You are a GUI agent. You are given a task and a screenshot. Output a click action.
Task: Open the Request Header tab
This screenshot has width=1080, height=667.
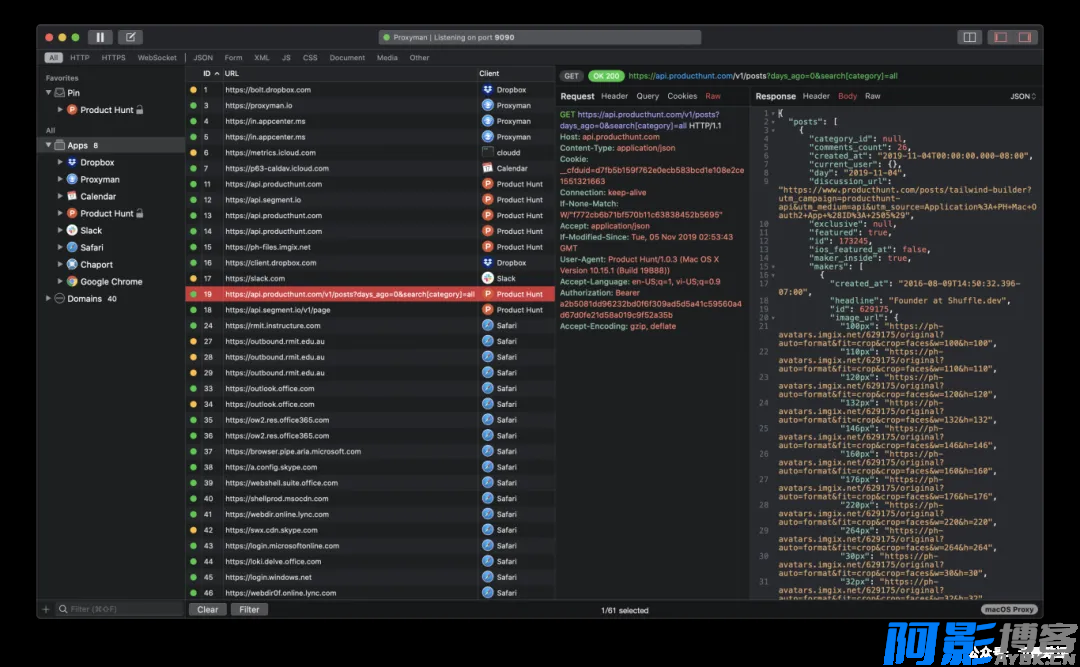pos(614,96)
